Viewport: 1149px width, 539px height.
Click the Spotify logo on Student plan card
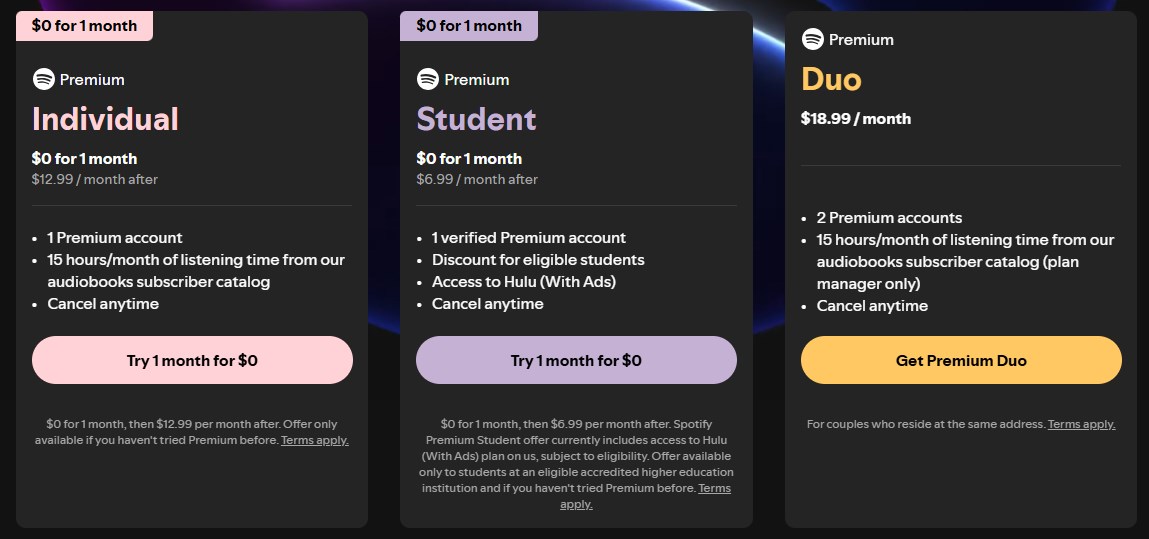[428, 79]
